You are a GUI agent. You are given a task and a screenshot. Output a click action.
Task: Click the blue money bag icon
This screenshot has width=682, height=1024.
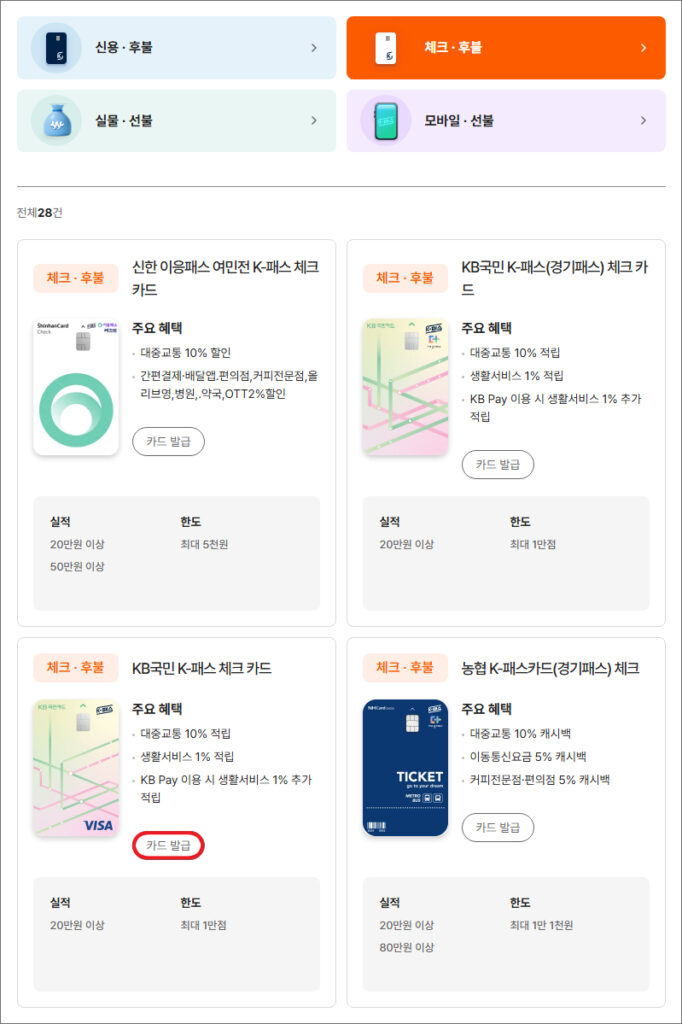point(56,121)
